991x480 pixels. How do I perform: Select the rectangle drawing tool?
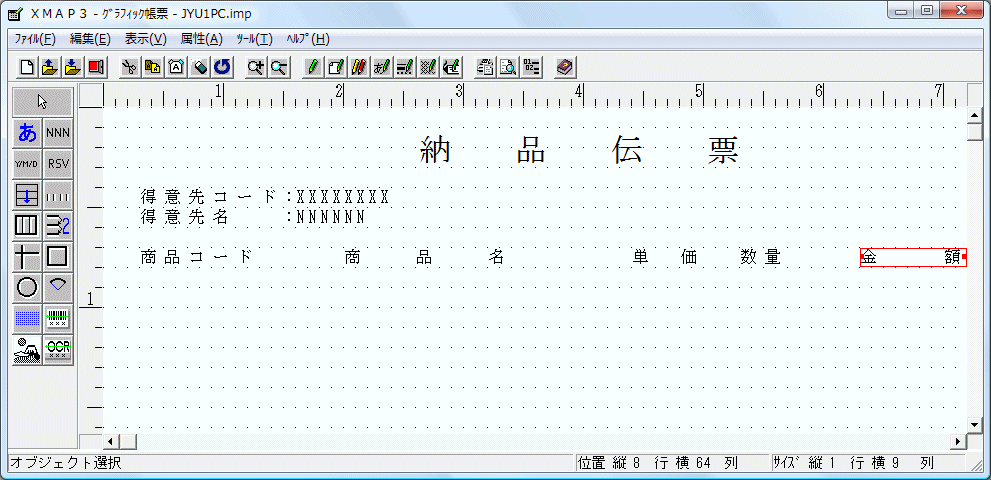(58, 257)
